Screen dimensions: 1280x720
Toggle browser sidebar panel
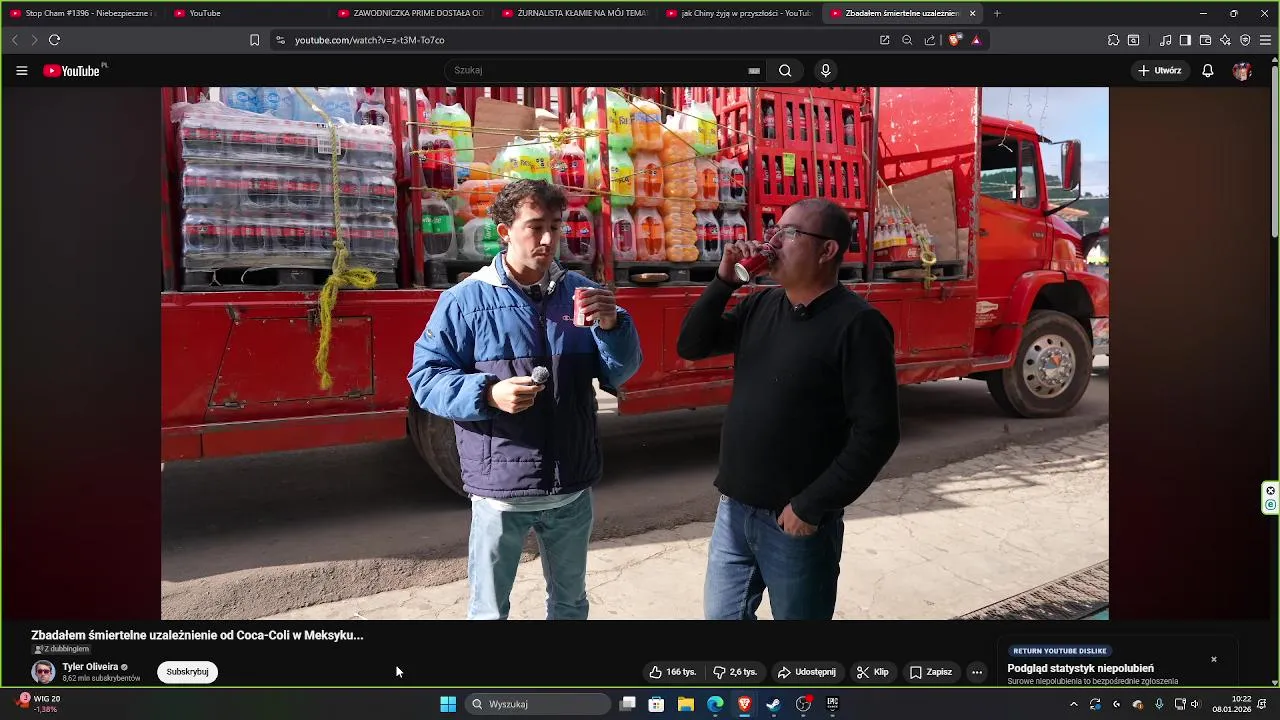(x=1185, y=40)
